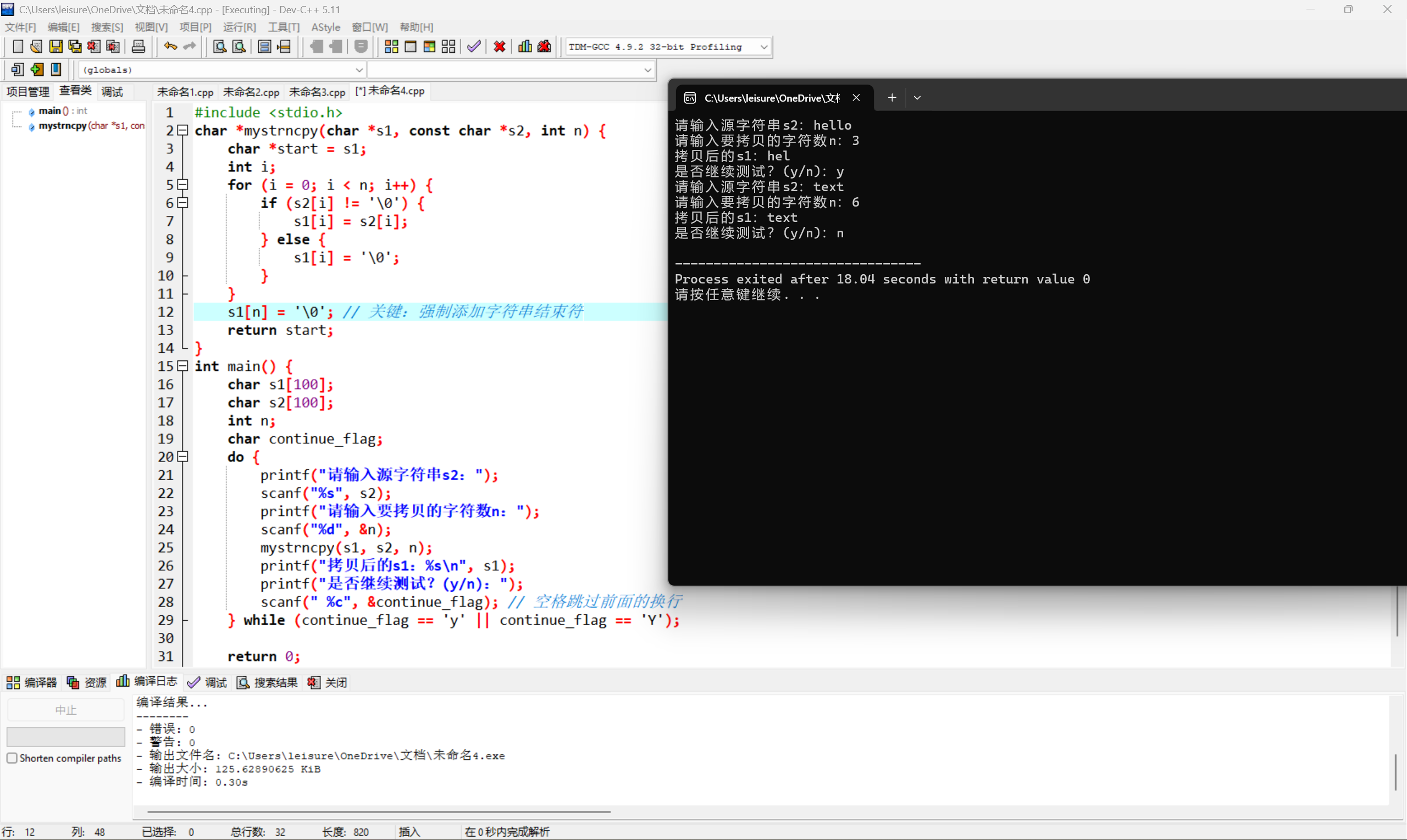1407x840 pixels.
Task: Open a new console tab with plus button
Action: click(891, 97)
